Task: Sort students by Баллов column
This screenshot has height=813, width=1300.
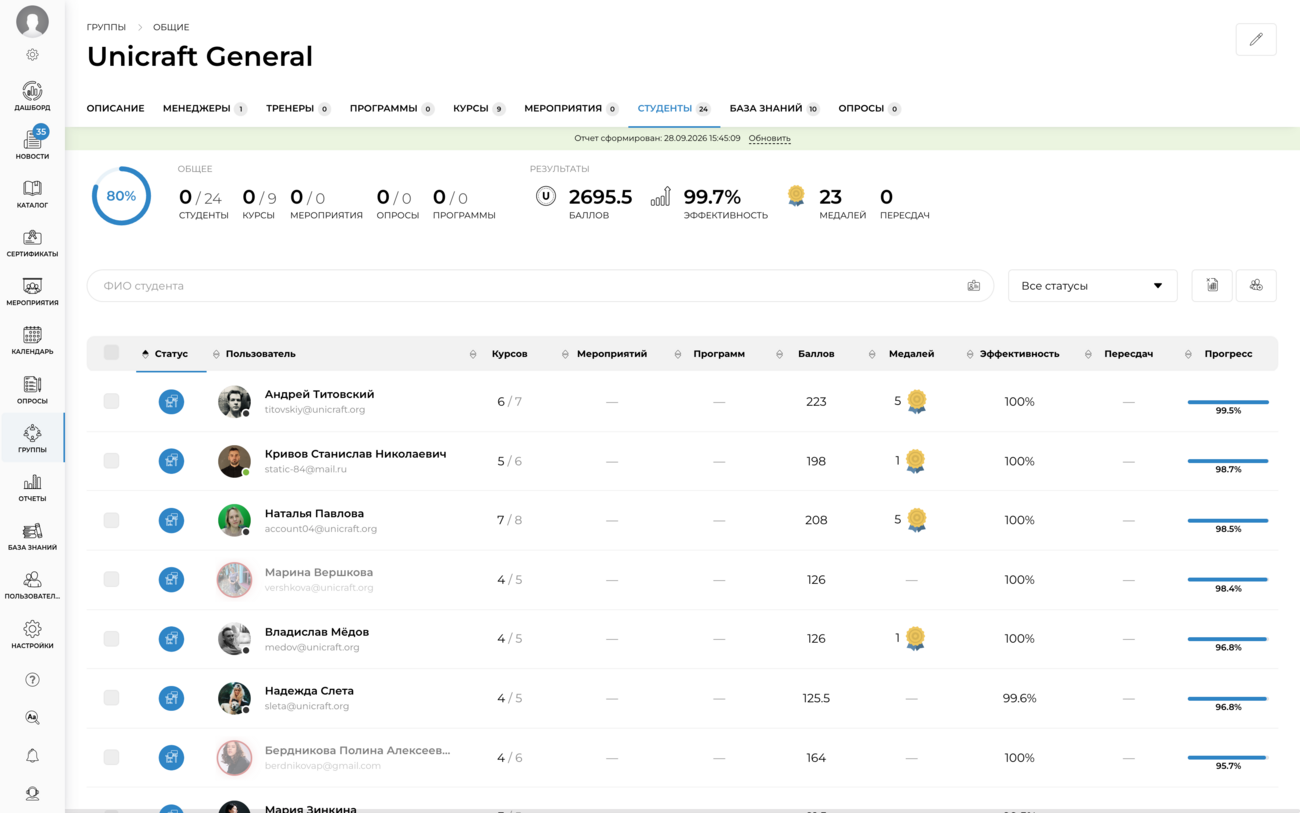Action: click(816, 354)
